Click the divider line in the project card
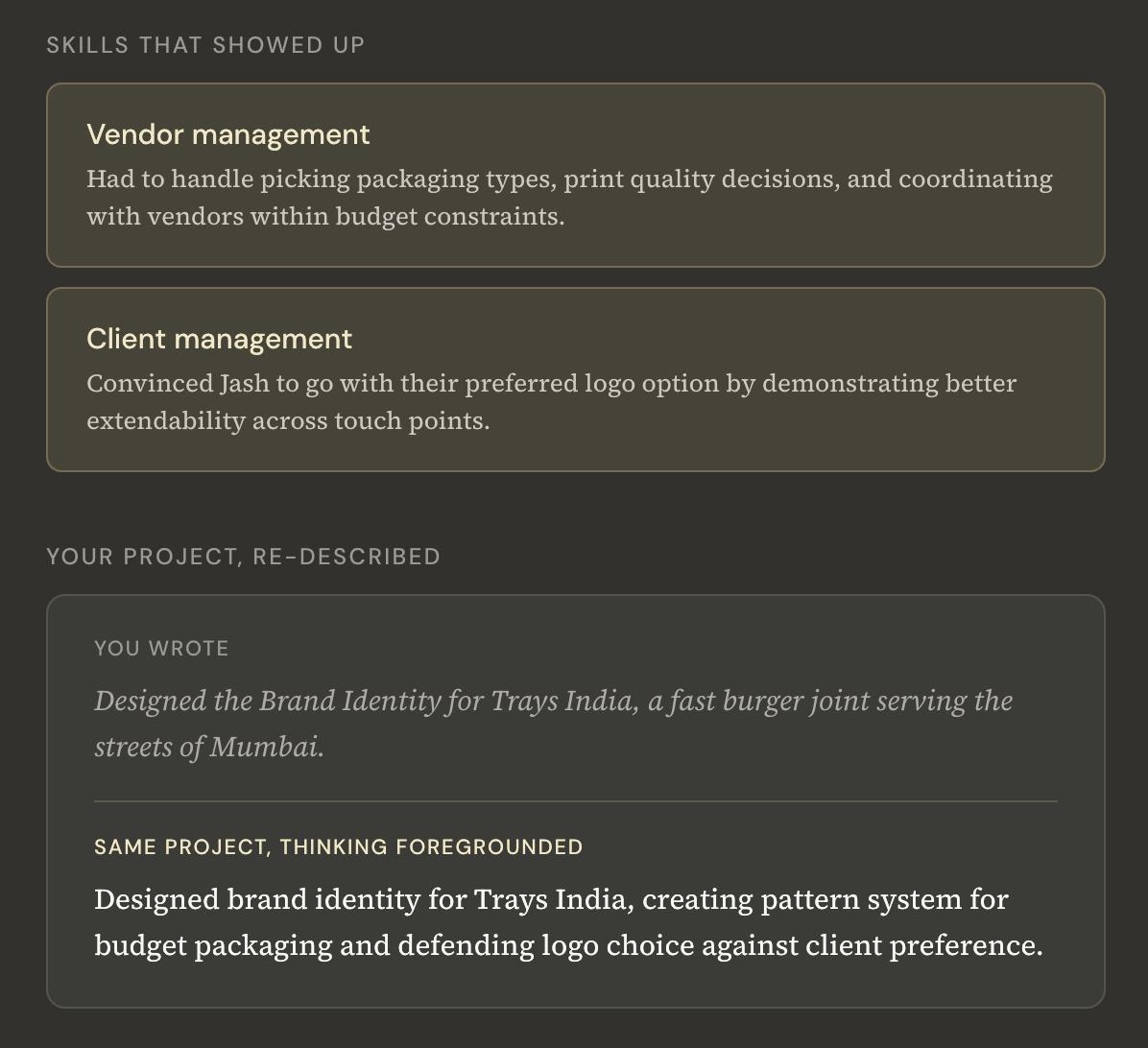 pyautogui.click(x=575, y=800)
